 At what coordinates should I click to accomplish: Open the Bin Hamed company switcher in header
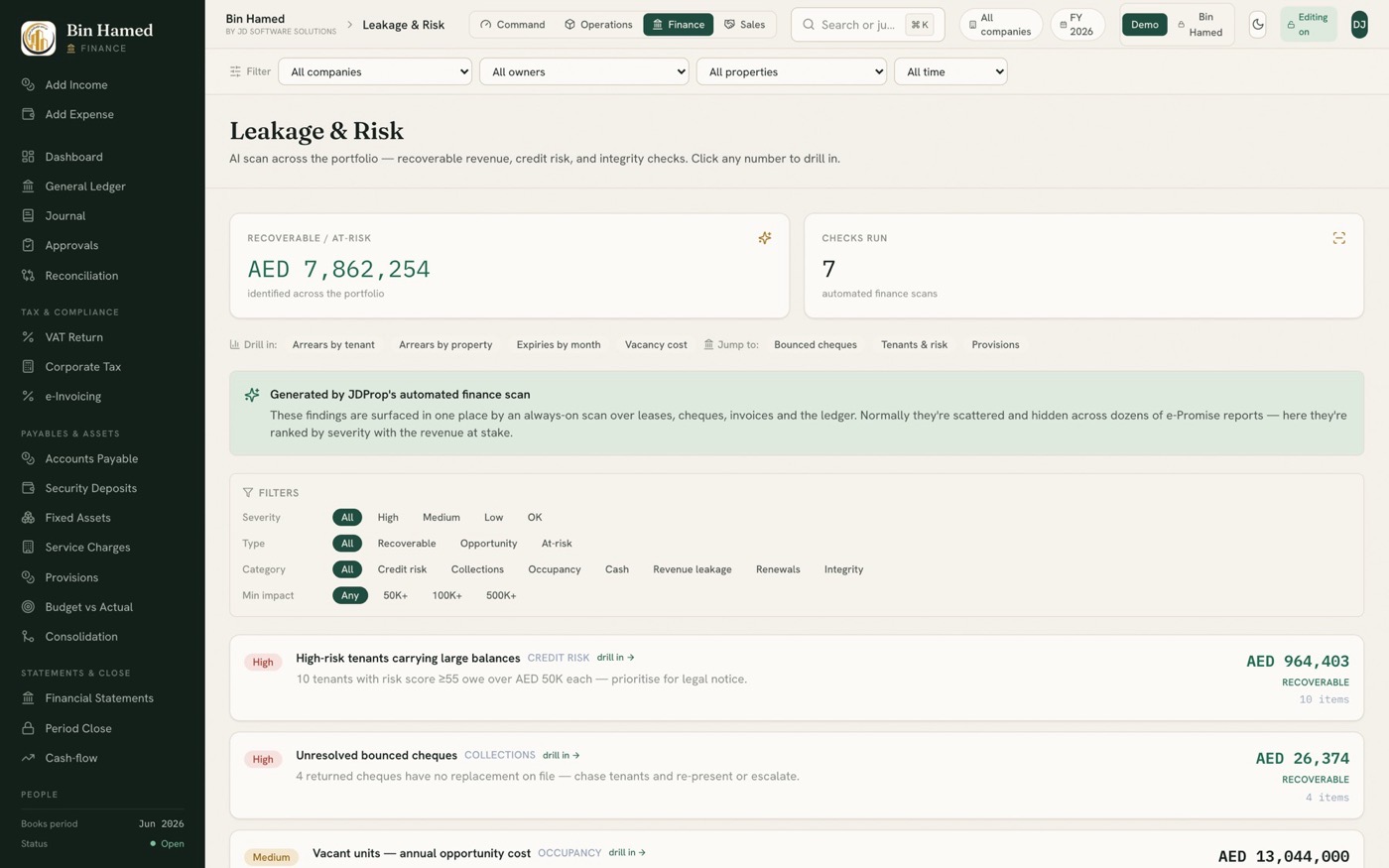point(1201,25)
